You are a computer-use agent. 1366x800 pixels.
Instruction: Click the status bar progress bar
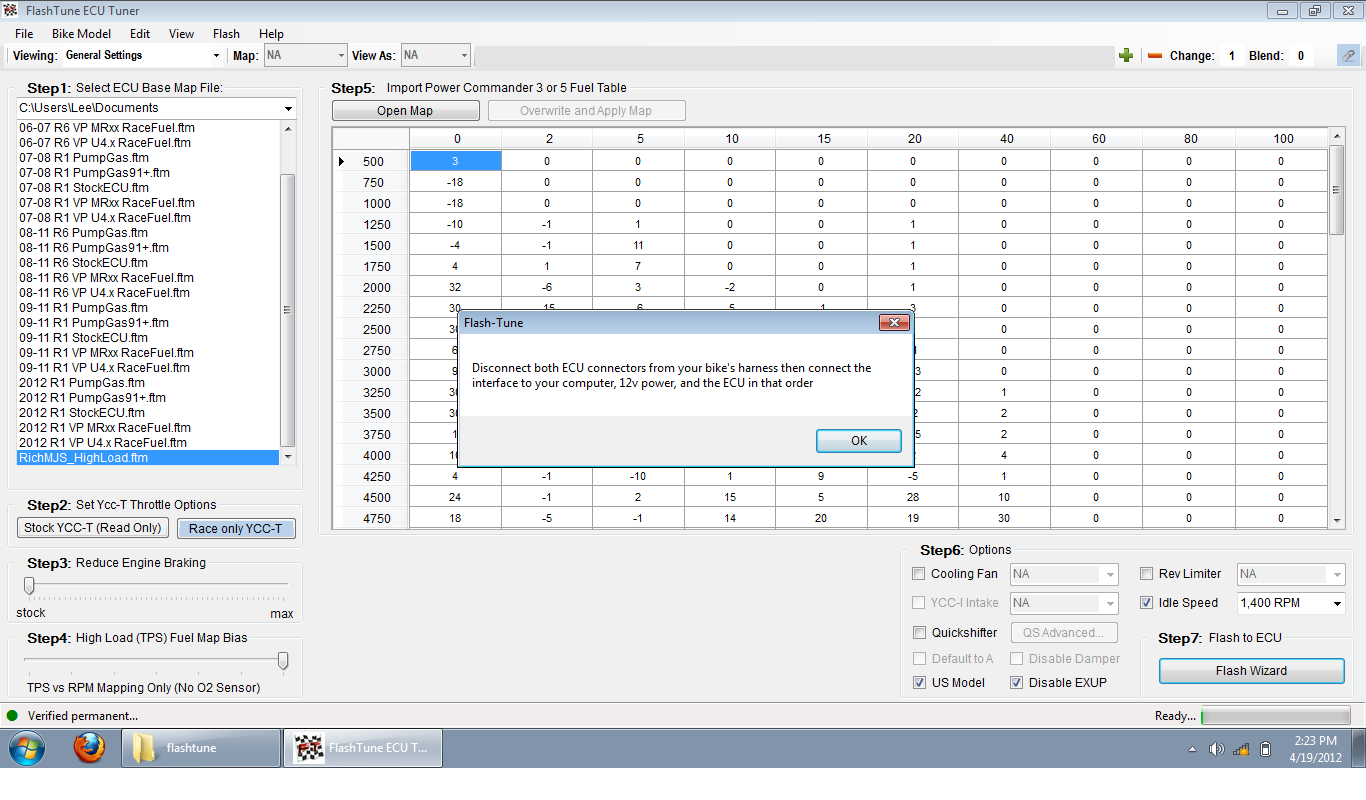(1275, 716)
